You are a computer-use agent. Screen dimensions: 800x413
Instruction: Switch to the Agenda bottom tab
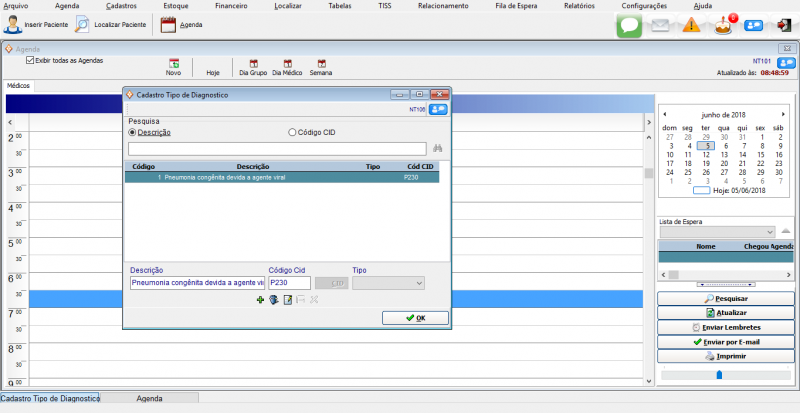(x=149, y=398)
